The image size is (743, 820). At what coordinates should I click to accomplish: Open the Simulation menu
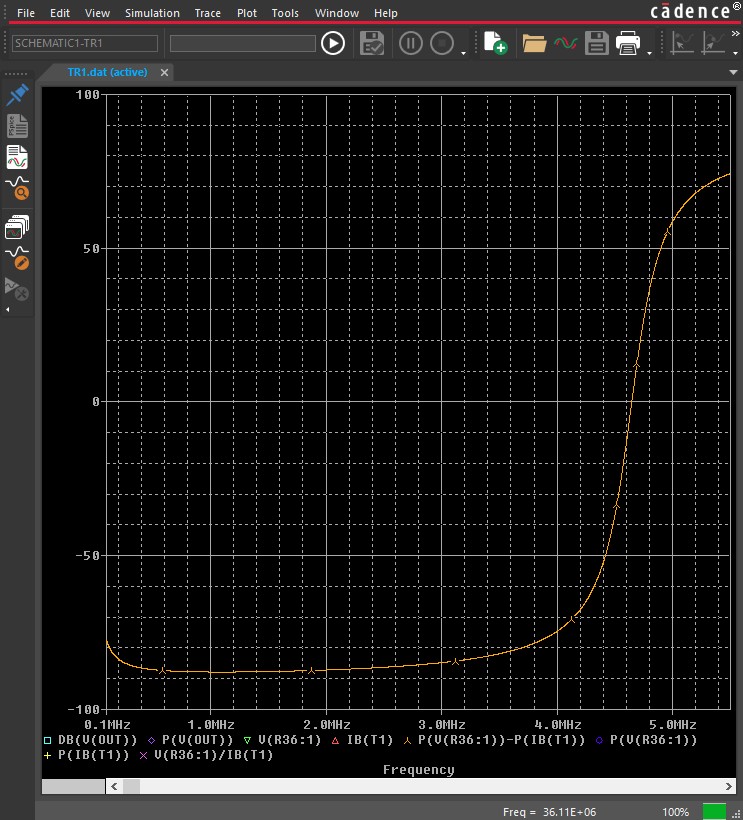[x=152, y=13]
